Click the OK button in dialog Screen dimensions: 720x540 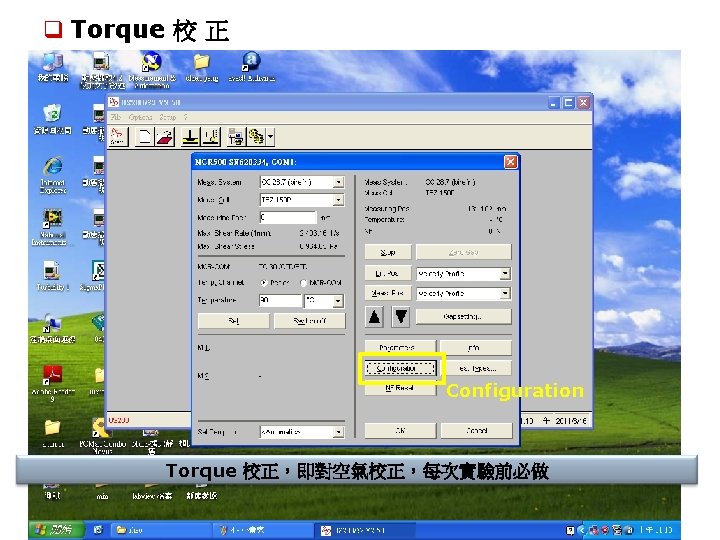[400, 431]
